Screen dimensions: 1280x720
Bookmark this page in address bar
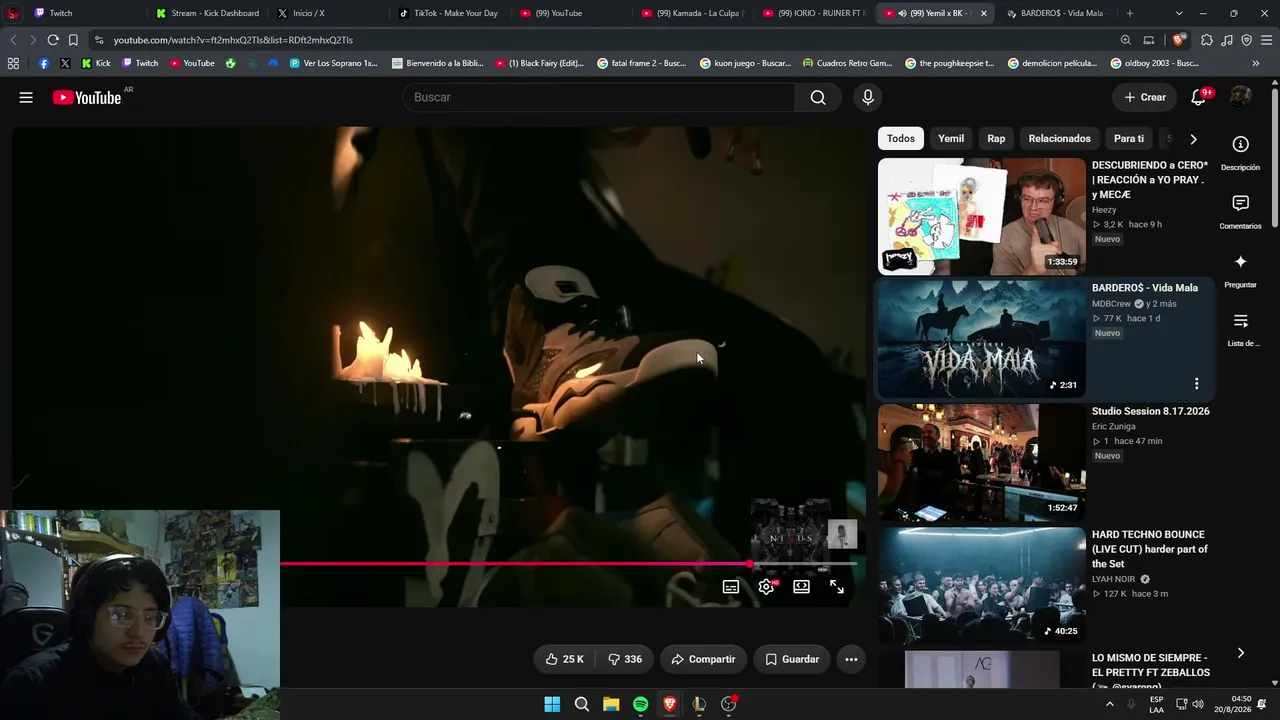(x=73, y=40)
